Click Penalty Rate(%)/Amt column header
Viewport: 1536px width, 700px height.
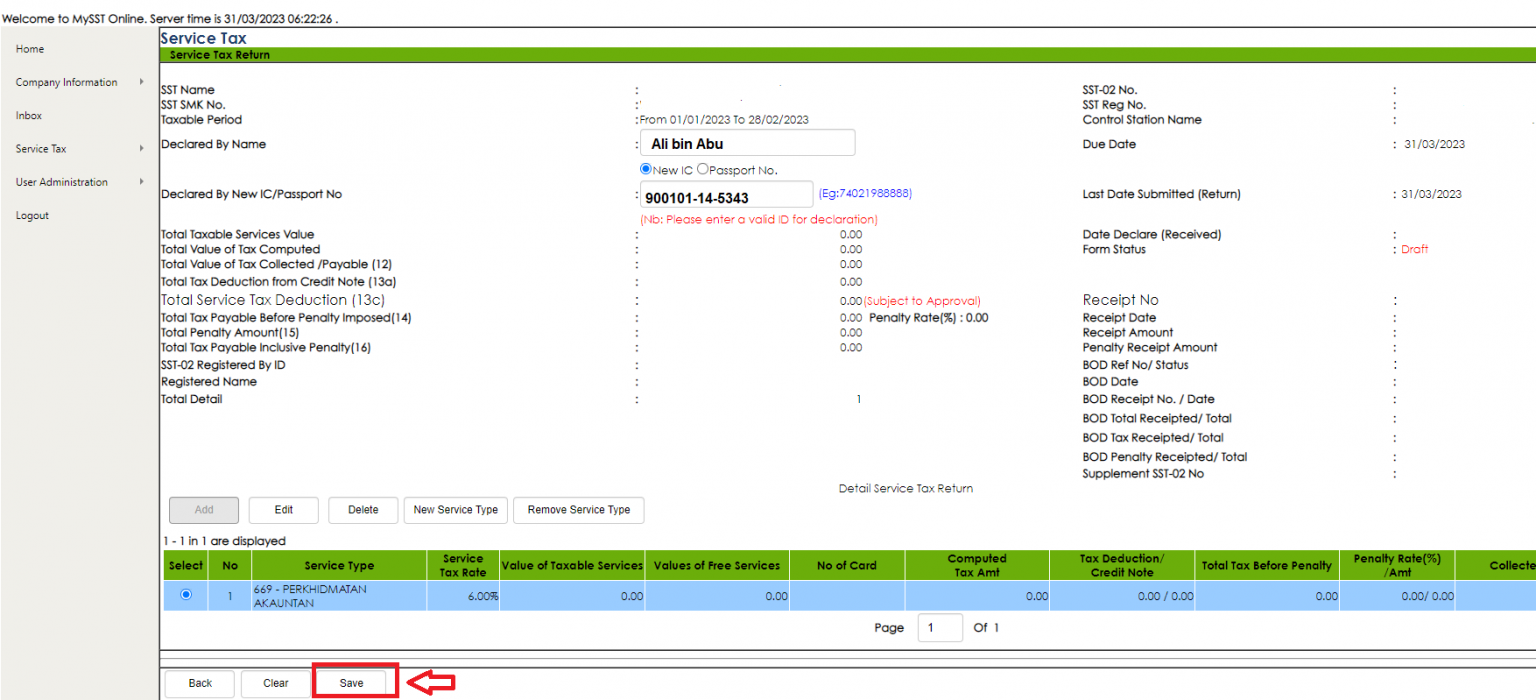point(1397,566)
